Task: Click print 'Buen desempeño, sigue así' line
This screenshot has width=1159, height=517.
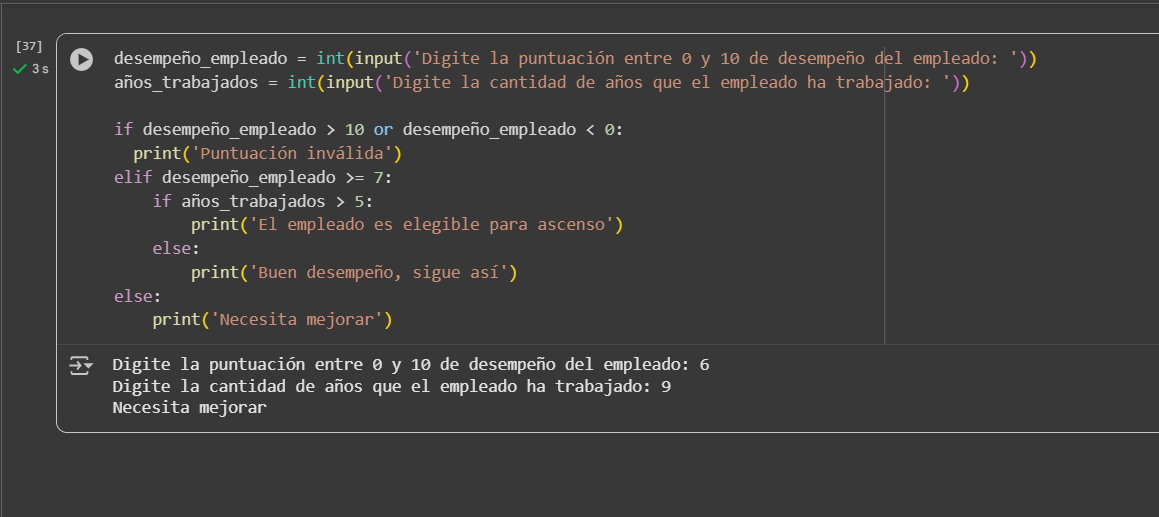Action: coord(354,273)
